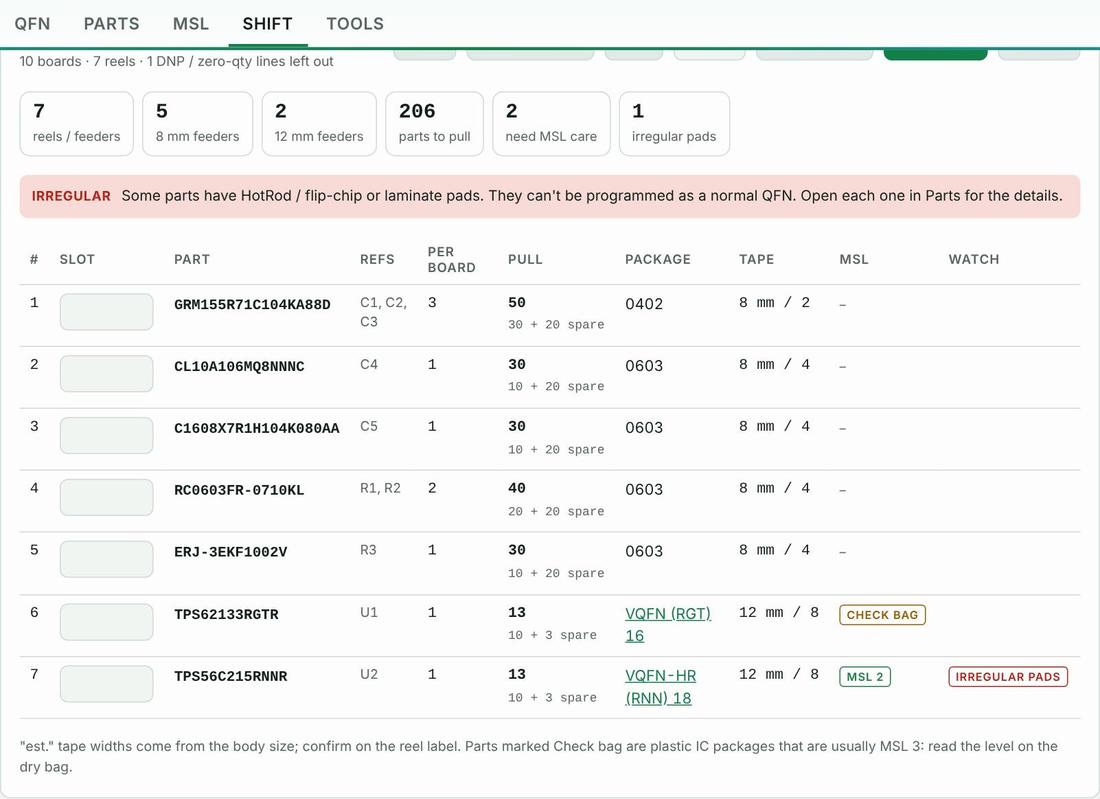The image size is (1100, 799).
Task: Open VQFN (RGT) 16 package link
Action: (x=668, y=624)
